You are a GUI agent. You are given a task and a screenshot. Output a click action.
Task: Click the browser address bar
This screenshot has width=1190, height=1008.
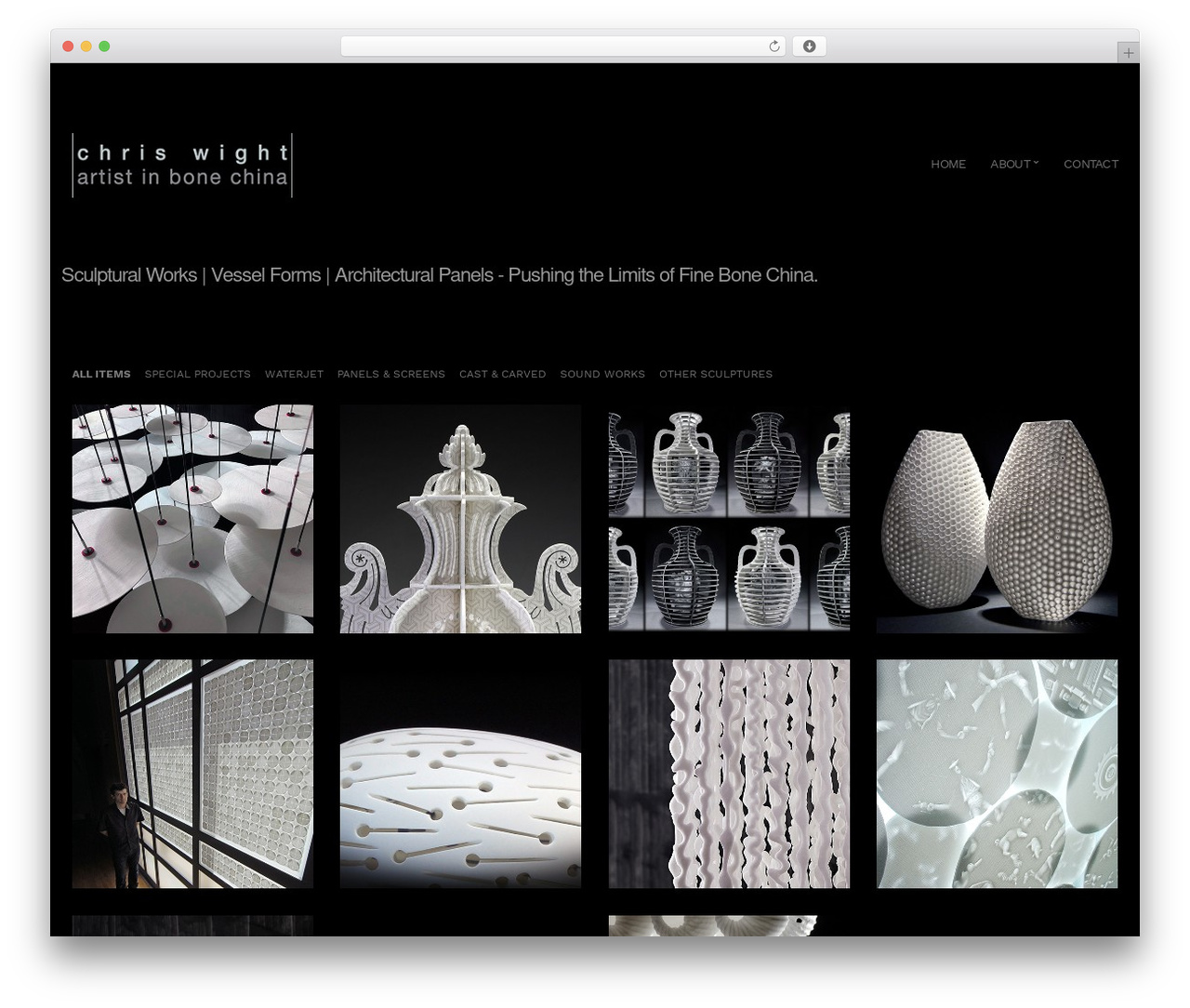[562, 46]
